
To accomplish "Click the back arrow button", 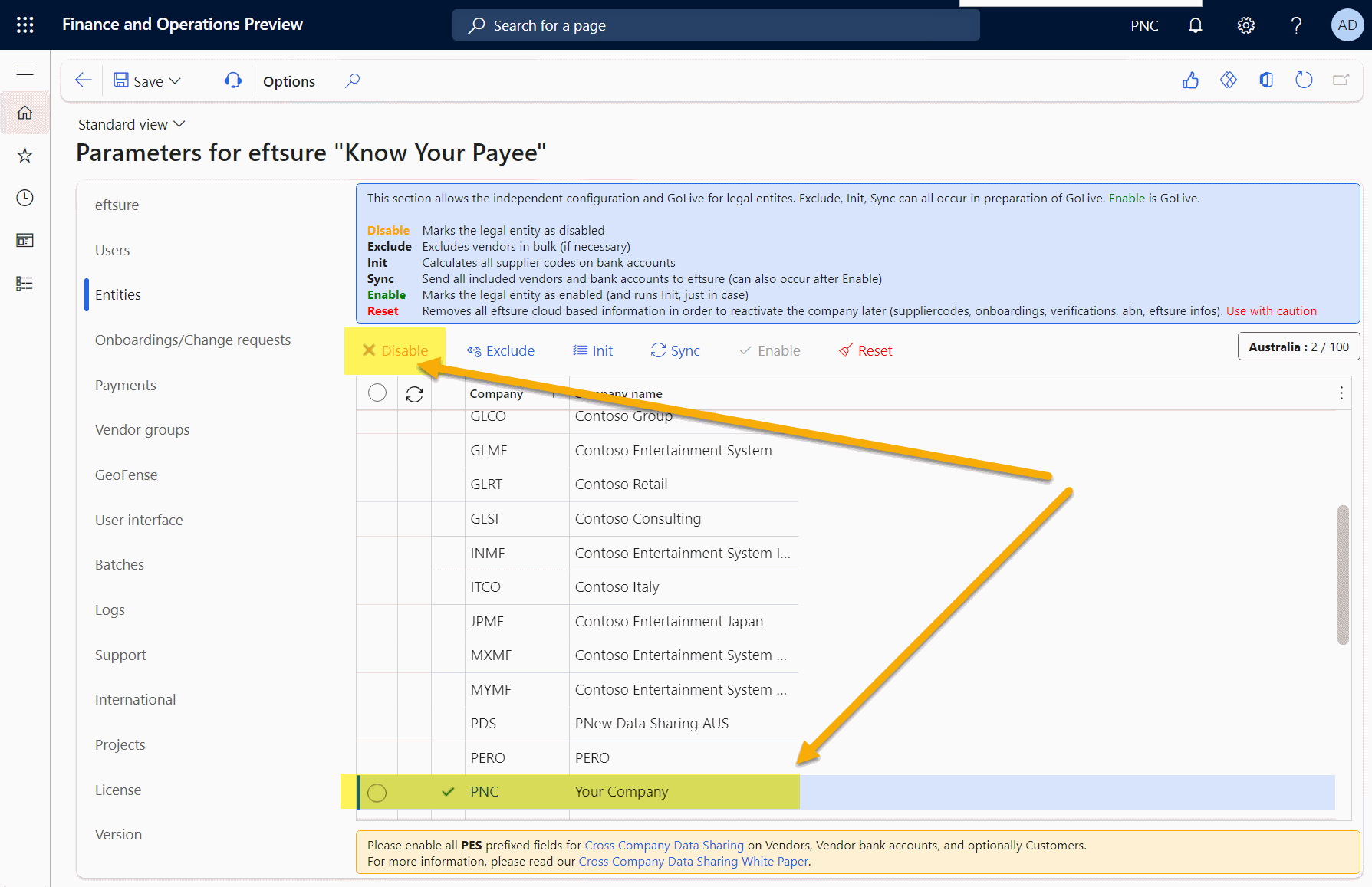I will tap(83, 80).
